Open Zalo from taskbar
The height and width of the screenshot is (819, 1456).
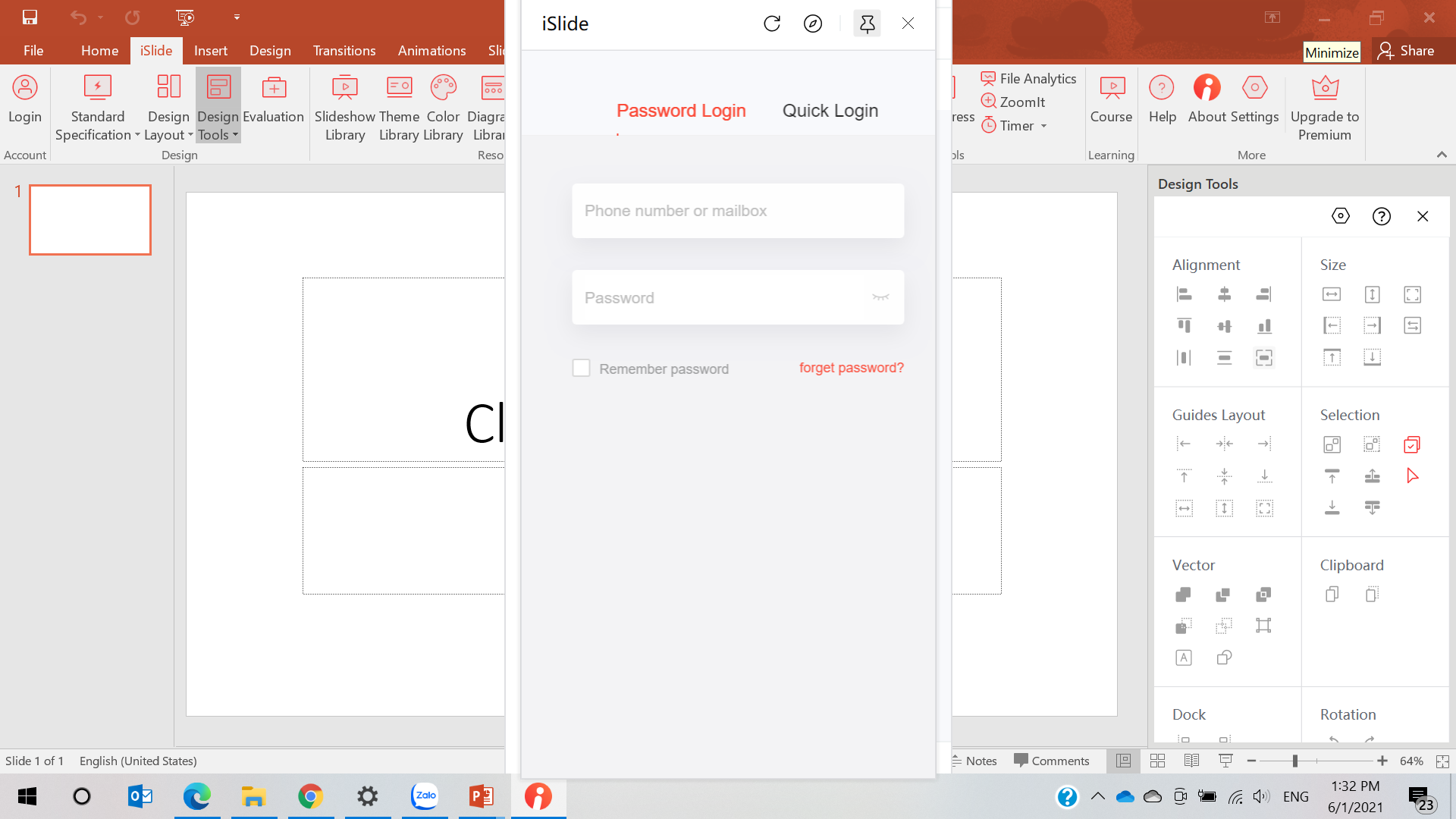point(425,796)
